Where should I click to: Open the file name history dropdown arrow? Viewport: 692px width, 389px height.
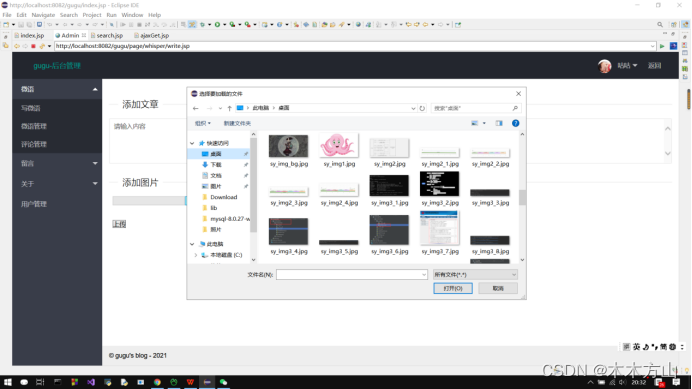tap(424, 275)
